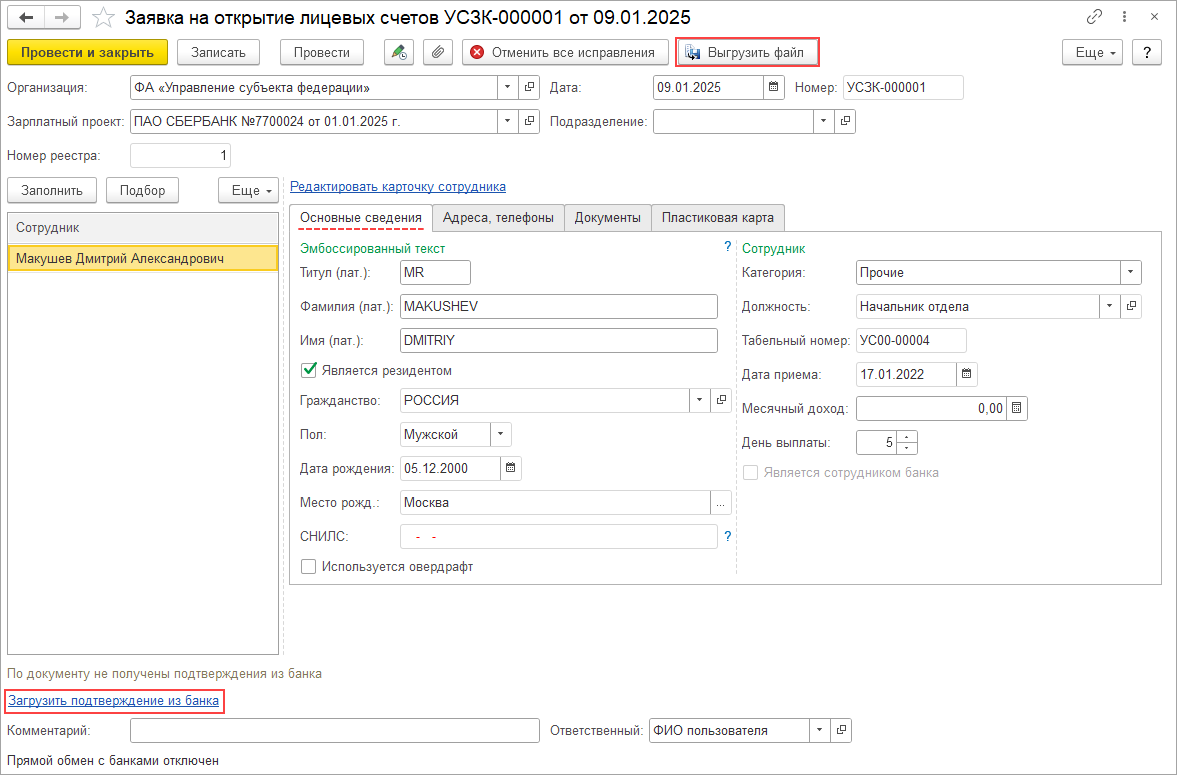1177x775 pixels.
Task: Open the three-dot window menu
Action: click(x=1124, y=17)
